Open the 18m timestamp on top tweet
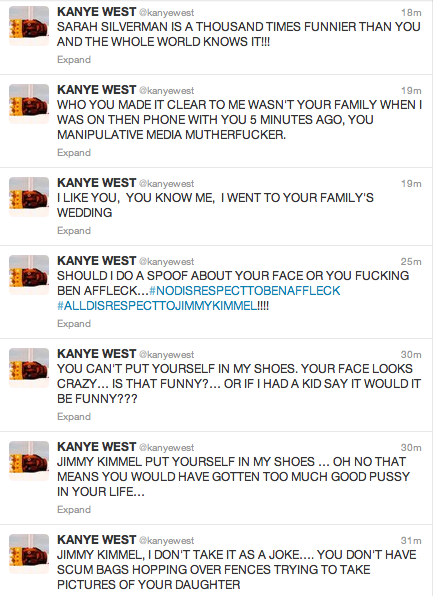This screenshot has width=433, height=596. point(411,13)
